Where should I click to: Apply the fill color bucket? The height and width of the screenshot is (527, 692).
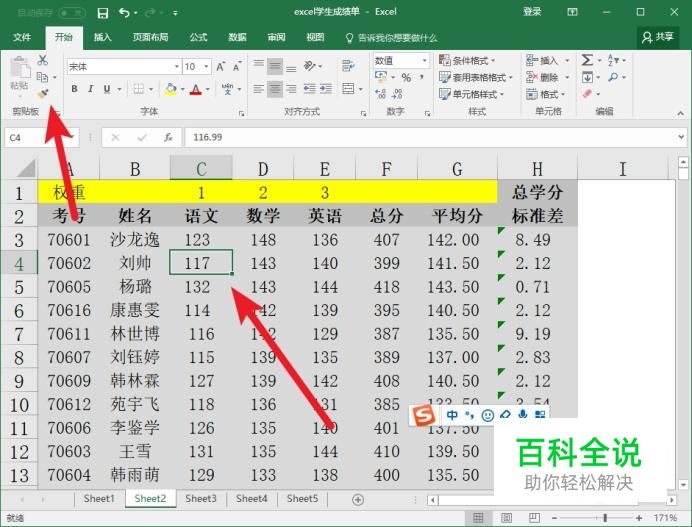[x=170, y=89]
